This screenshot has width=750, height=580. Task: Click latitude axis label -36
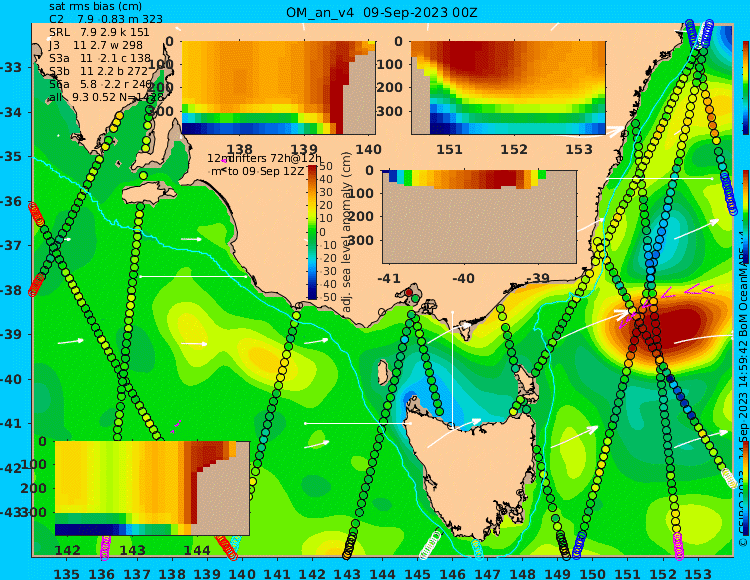click(x=11, y=201)
